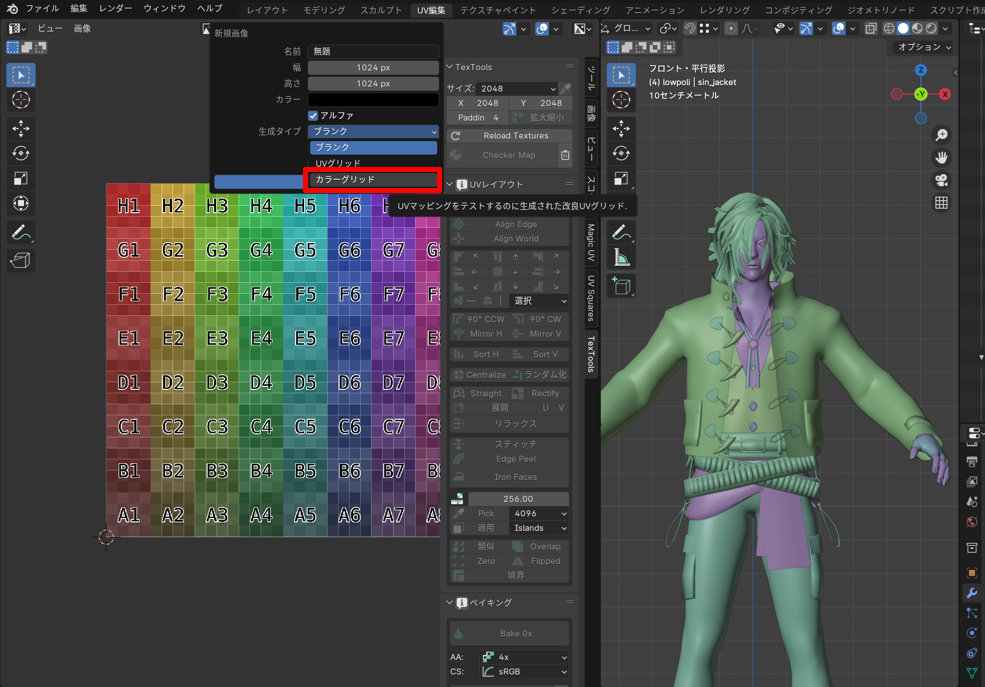This screenshot has width=985, height=687.
Task: Click the trash icon beside Checker Map
Action: [x=565, y=155]
